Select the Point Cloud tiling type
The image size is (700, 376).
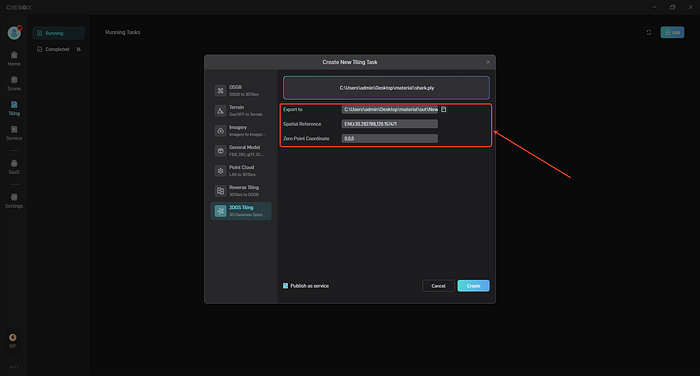point(241,171)
